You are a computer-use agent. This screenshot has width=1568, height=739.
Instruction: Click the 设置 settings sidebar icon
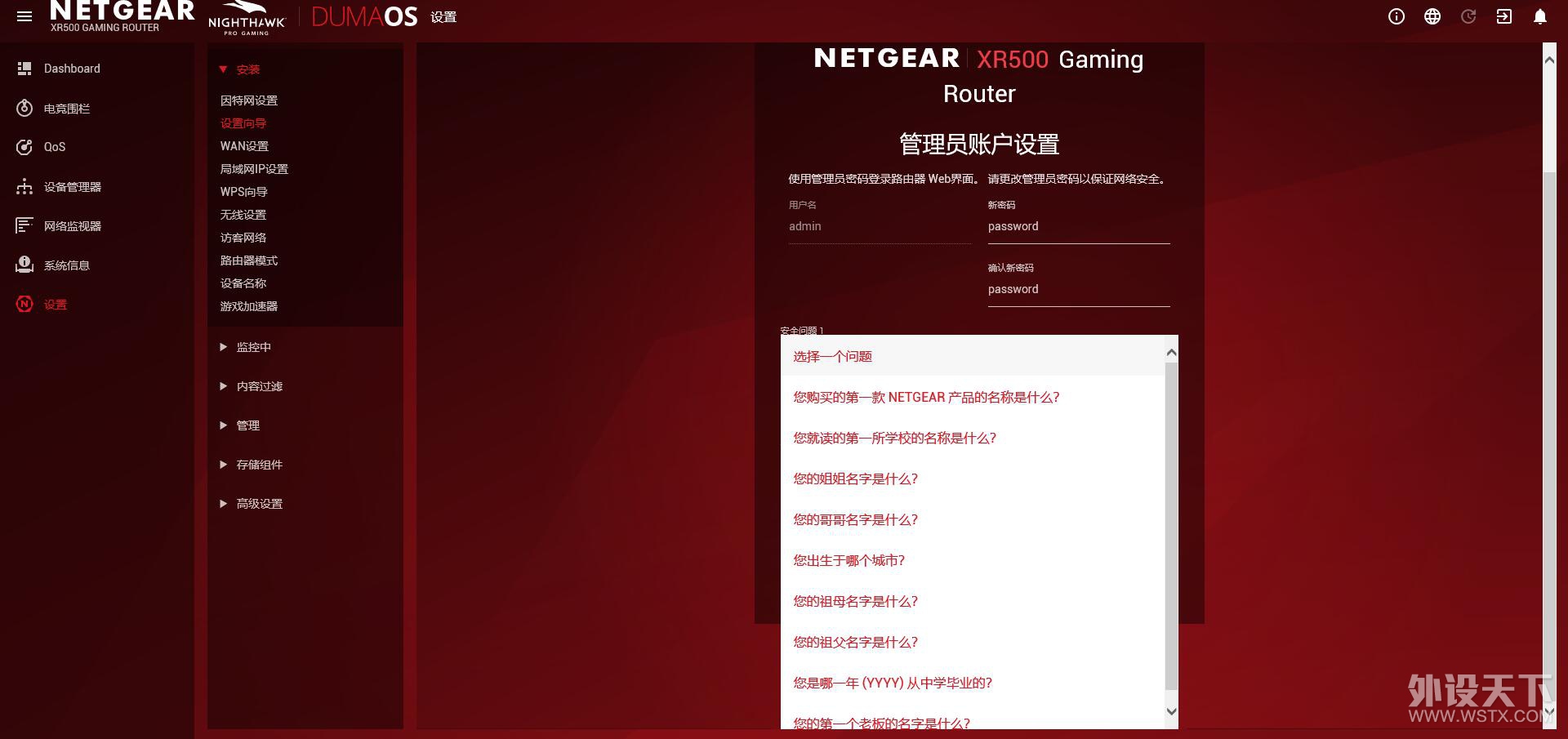click(24, 305)
